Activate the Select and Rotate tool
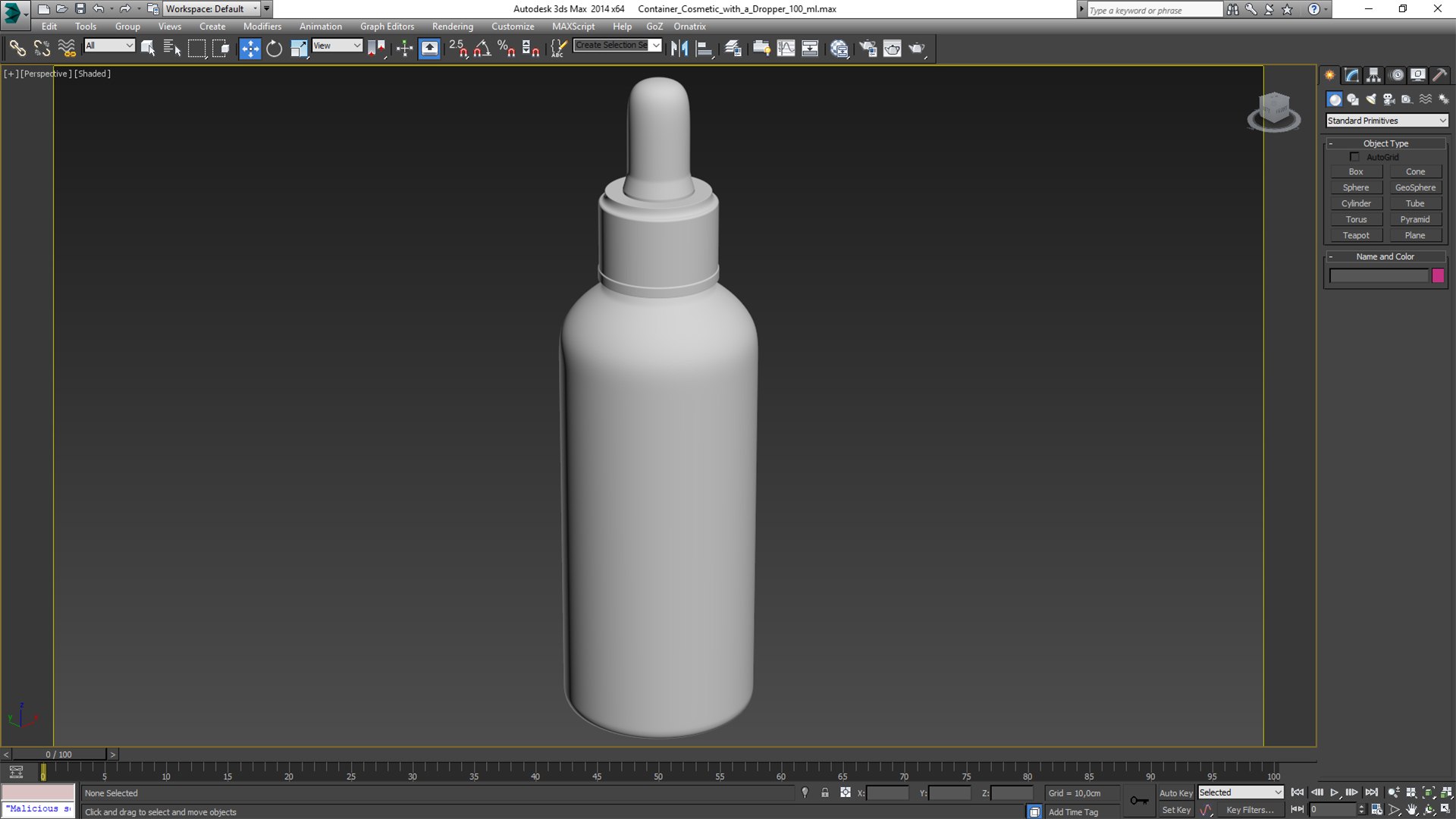This screenshot has width=1456, height=819. coord(274,49)
